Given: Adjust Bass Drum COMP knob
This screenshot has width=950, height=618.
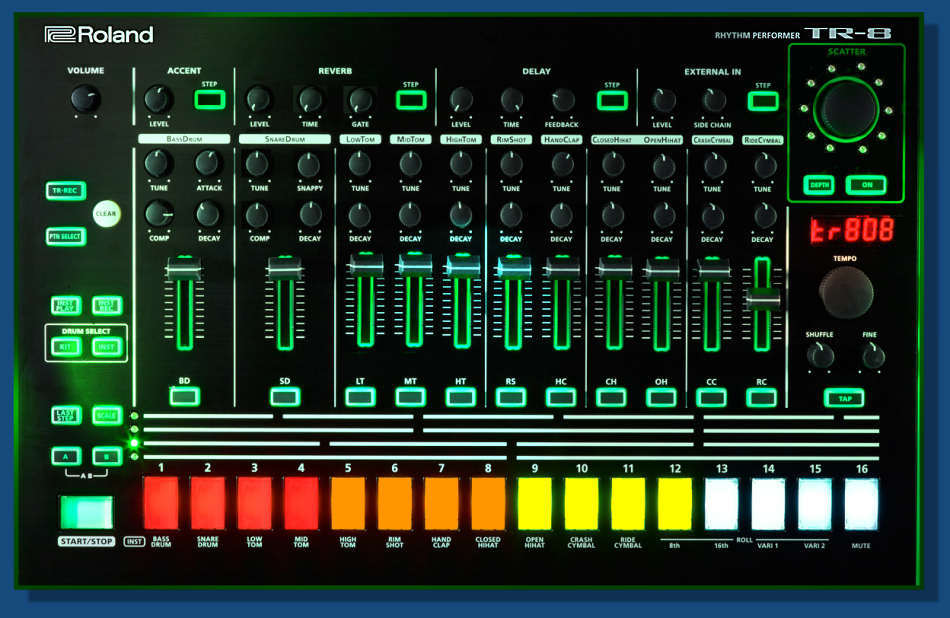Looking at the screenshot, I should tap(159, 214).
